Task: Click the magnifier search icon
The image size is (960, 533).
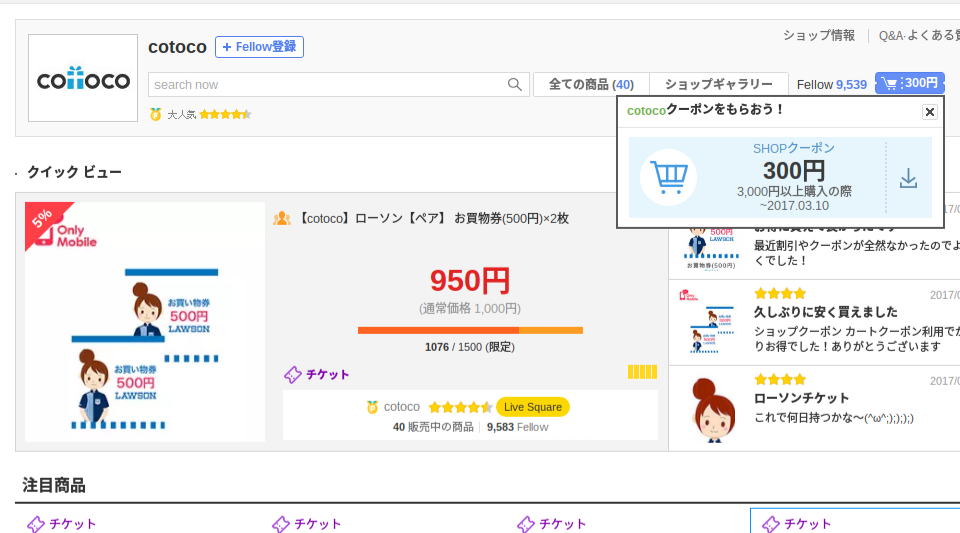Action: (515, 84)
